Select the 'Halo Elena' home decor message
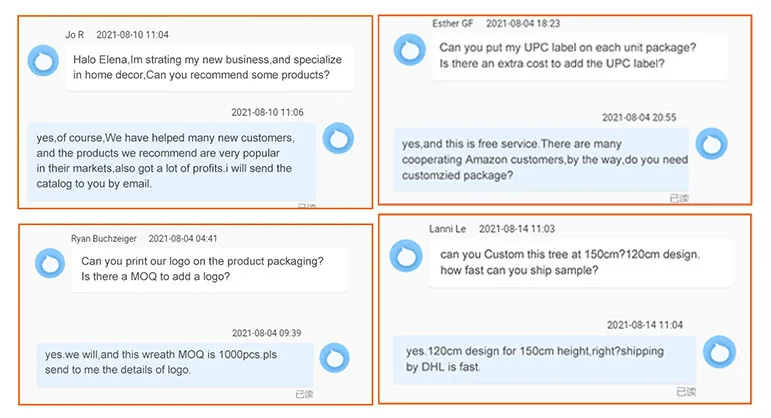Screen dimensions: 771x418 [209, 67]
